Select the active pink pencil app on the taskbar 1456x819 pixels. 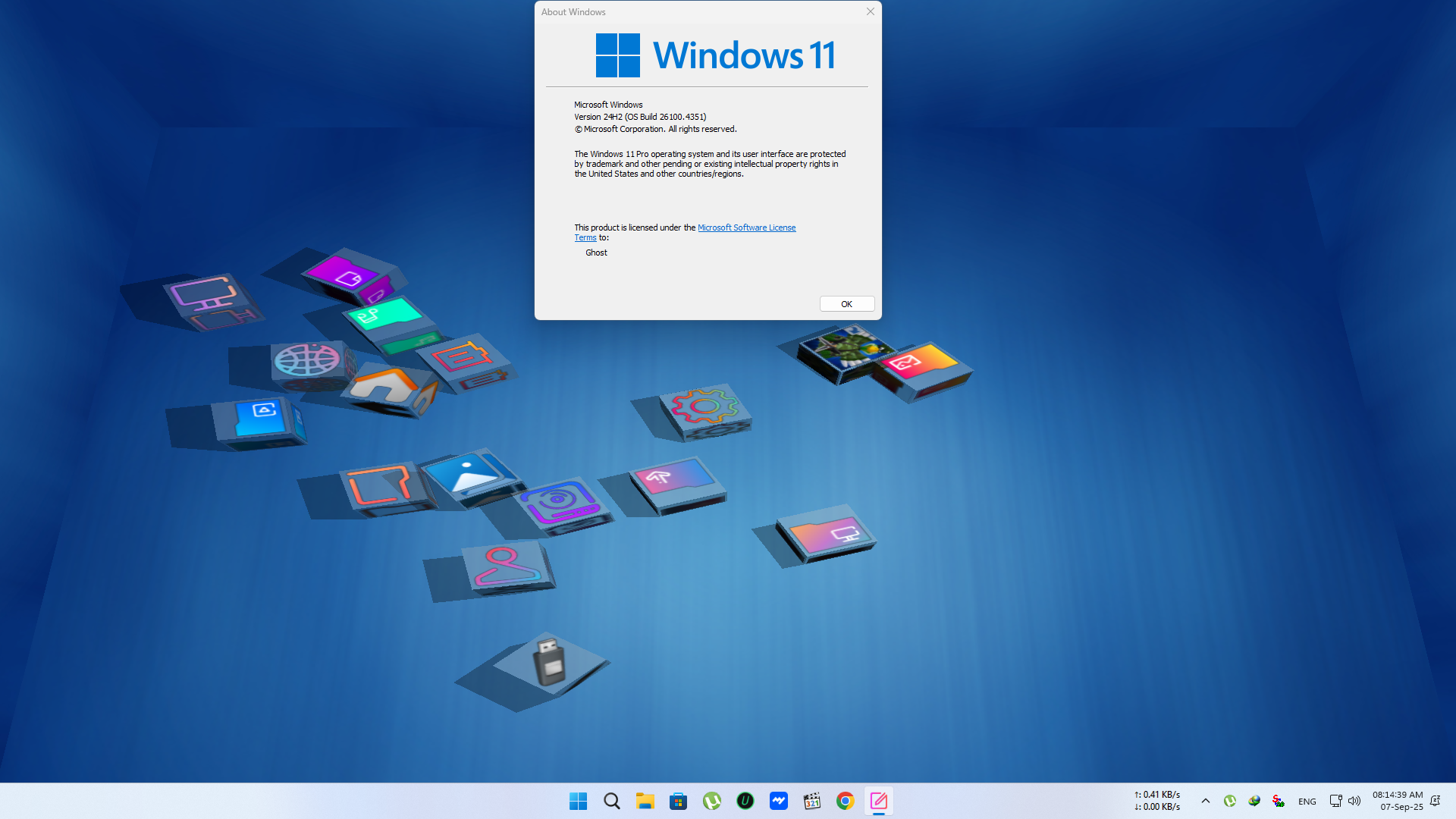pos(879,801)
